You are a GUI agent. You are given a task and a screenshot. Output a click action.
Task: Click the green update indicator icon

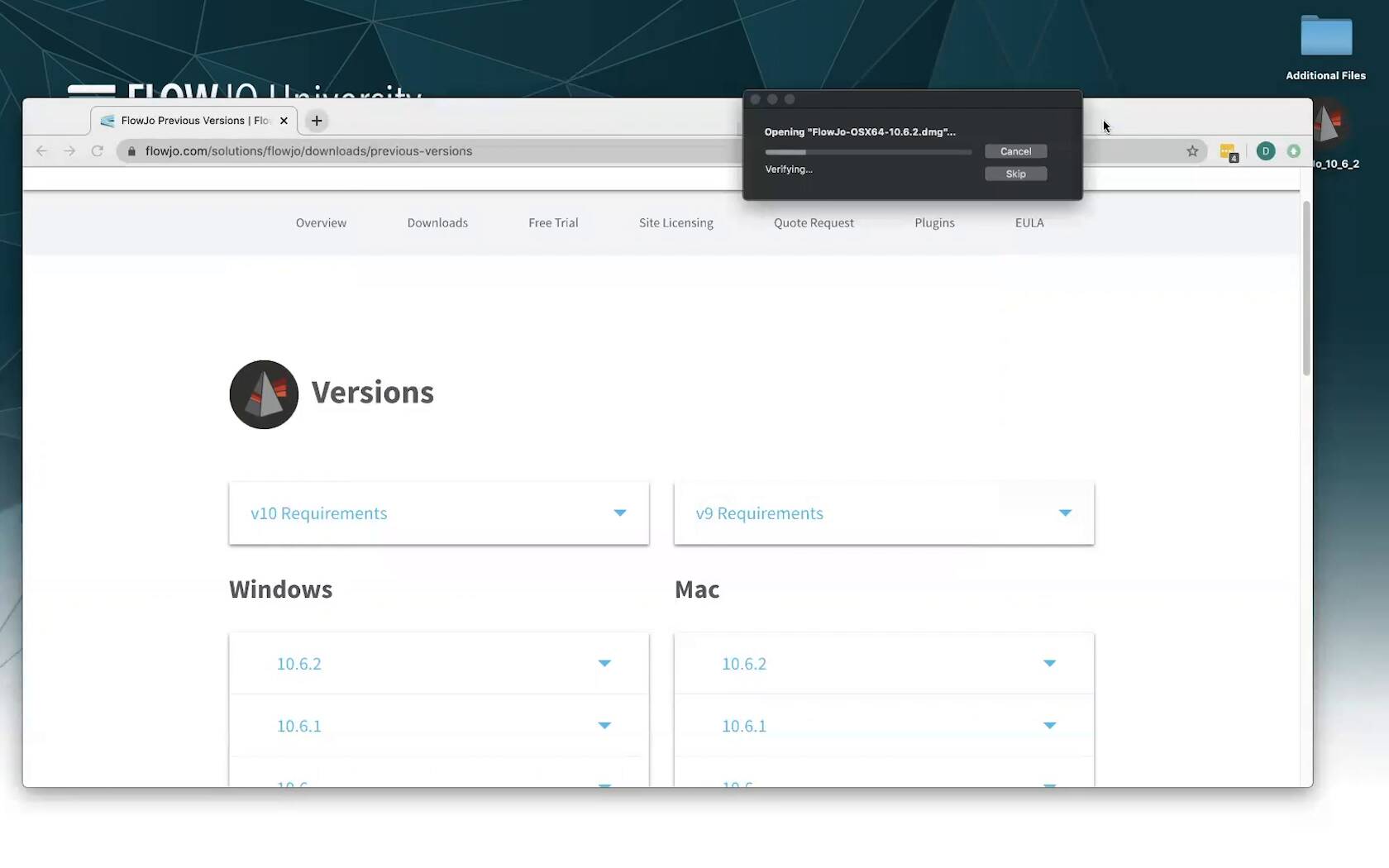click(x=1293, y=150)
